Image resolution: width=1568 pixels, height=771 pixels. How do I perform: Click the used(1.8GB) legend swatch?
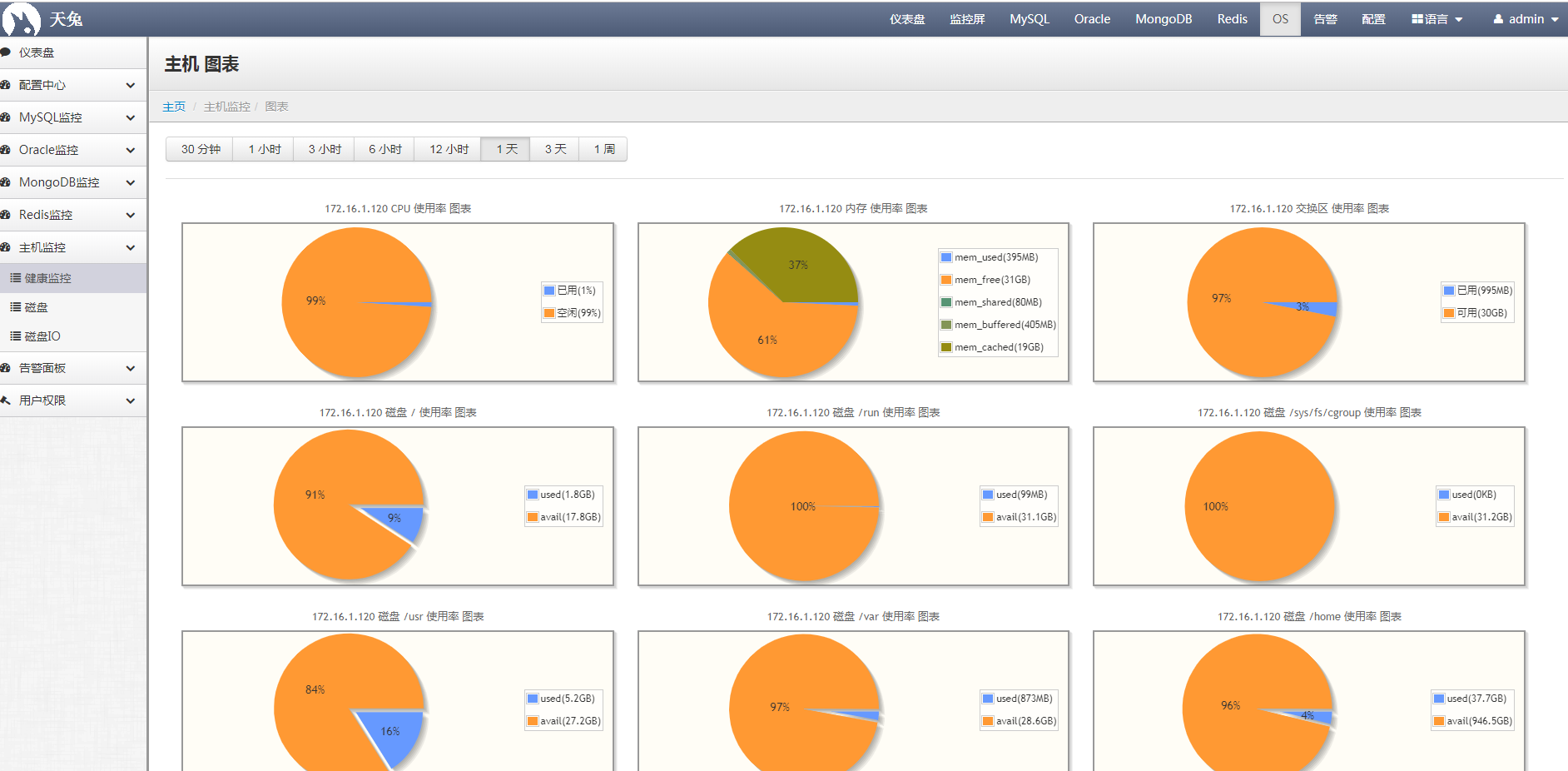click(533, 495)
